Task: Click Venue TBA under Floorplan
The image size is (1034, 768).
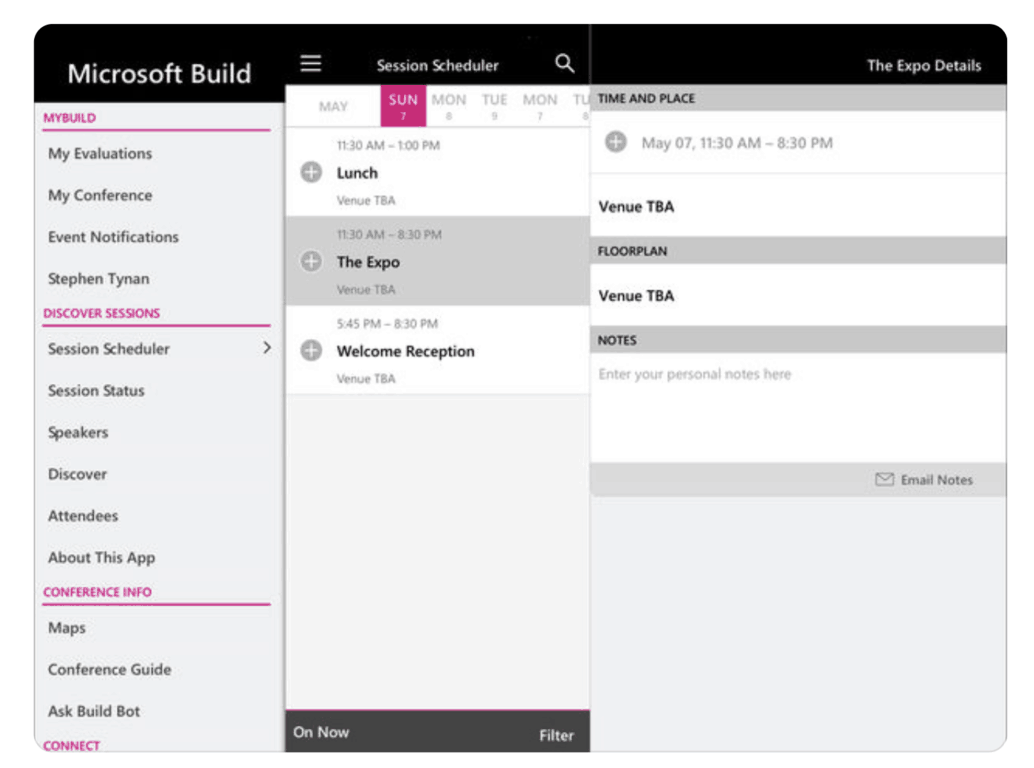Action: (x=636, y=296)
